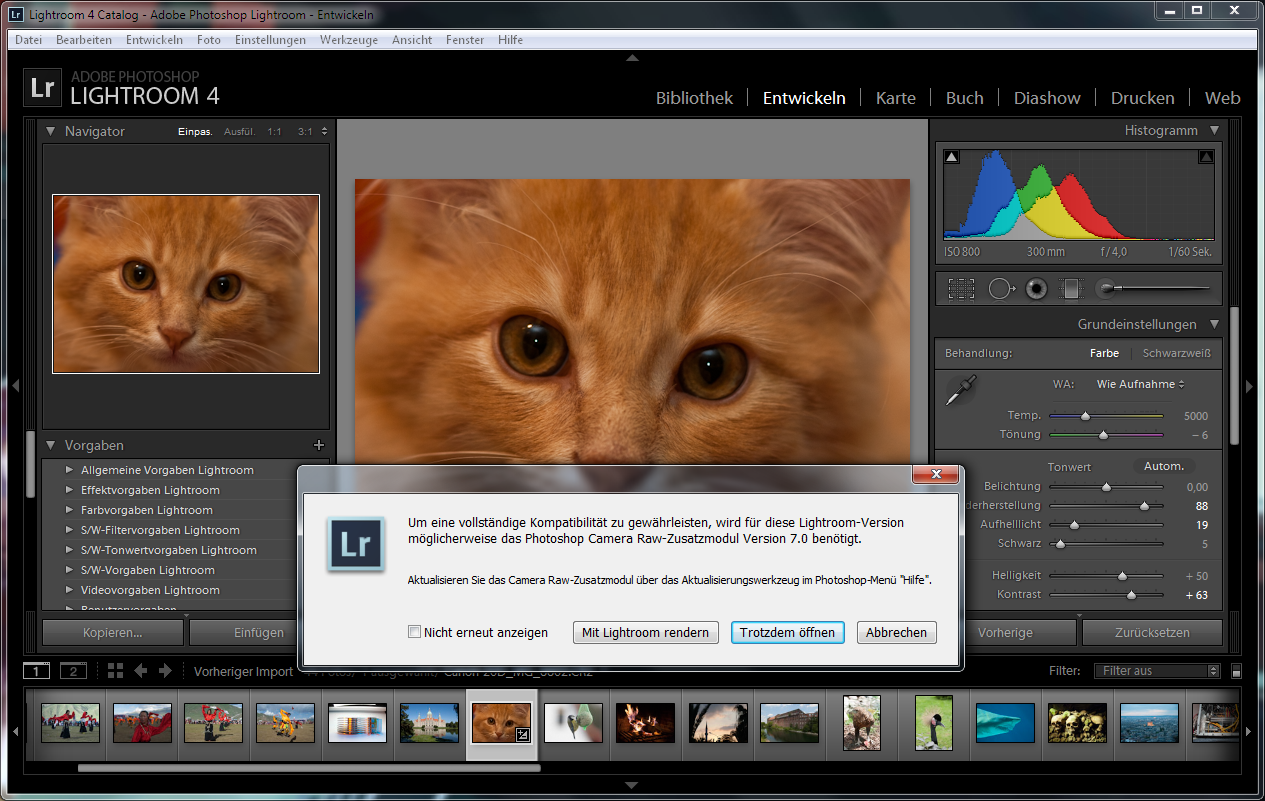The height and width of the screenshot is (801, 1265).
Task: Click the Temp. slider handle
Action: click(x=1085, y=416)
